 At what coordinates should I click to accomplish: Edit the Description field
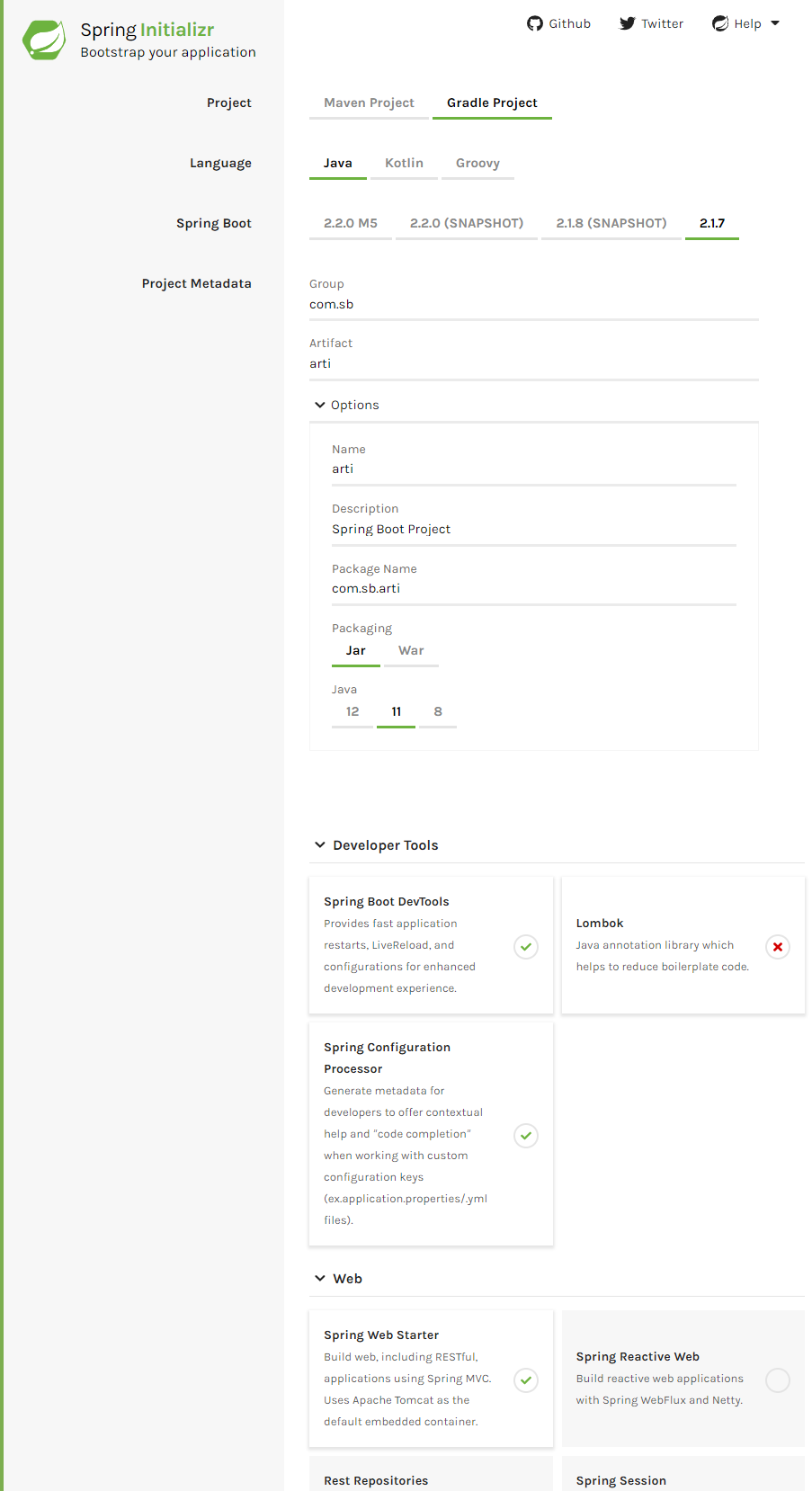coord(534,530)
